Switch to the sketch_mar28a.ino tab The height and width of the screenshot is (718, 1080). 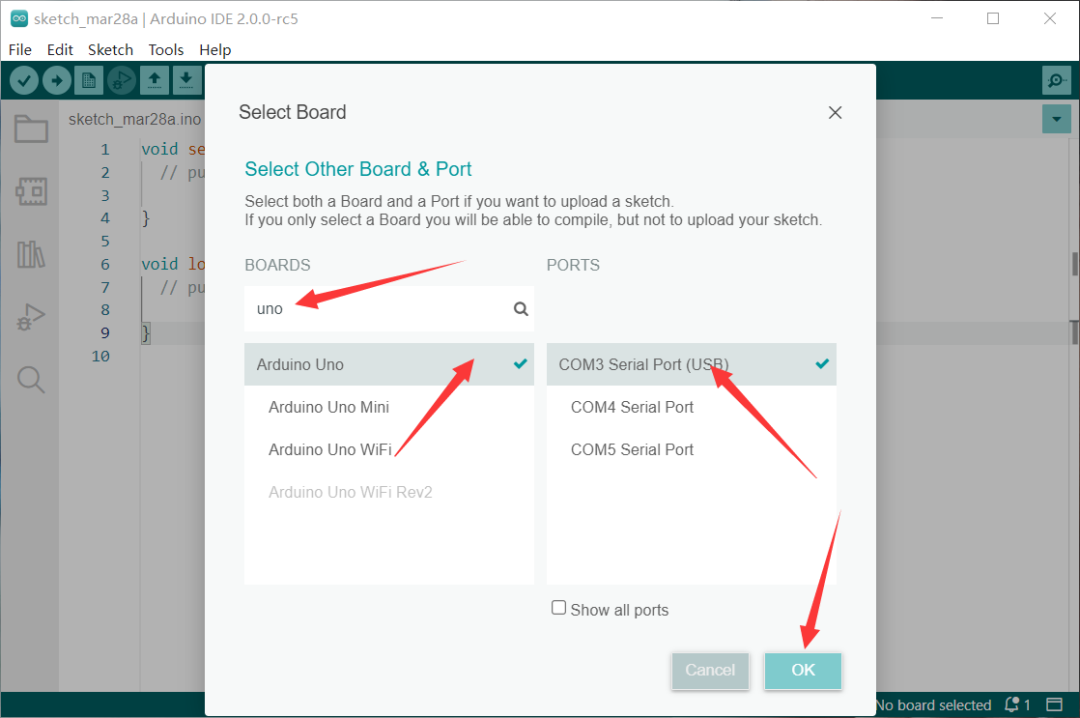pyautogui.click(x=134, y=119)
